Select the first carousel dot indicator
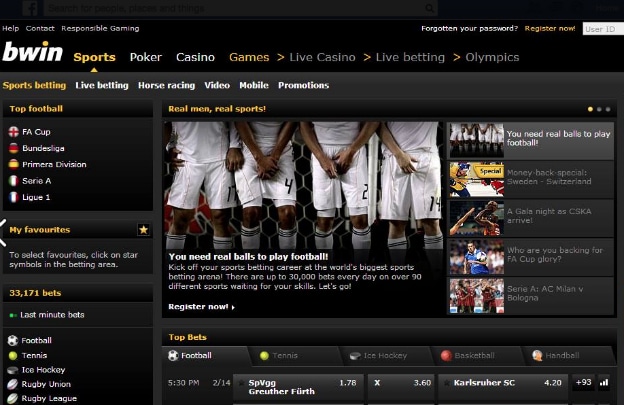This screenshot has height=405, width=624. 590,109
